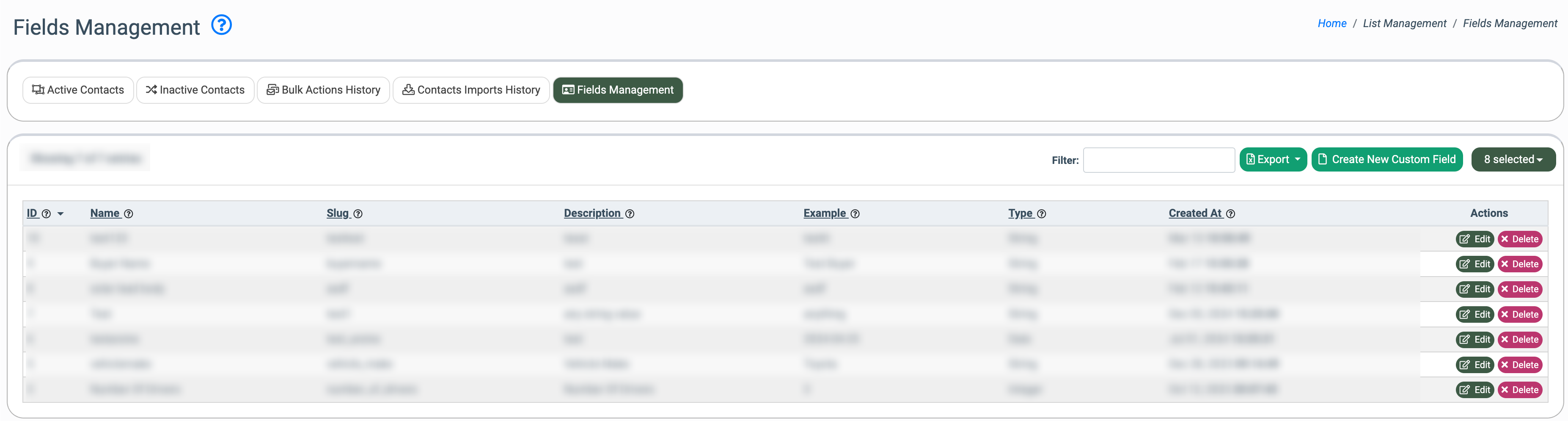
Task: Click into the Filter text field
Action: (x=1158, y=160)
